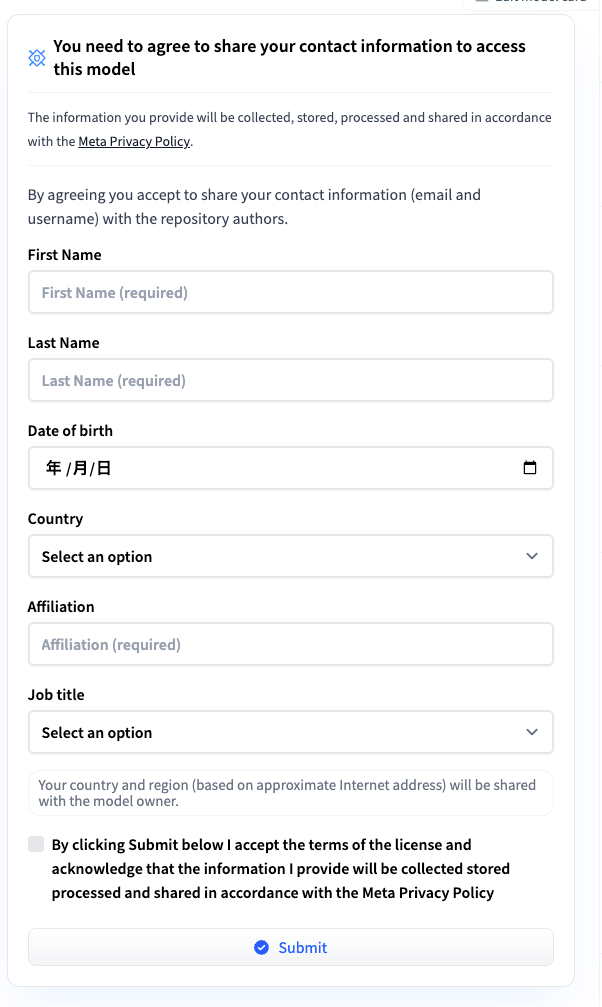Click the gated model icon beside the heading
The image size is (602, 1007).
tap(37, 58)
